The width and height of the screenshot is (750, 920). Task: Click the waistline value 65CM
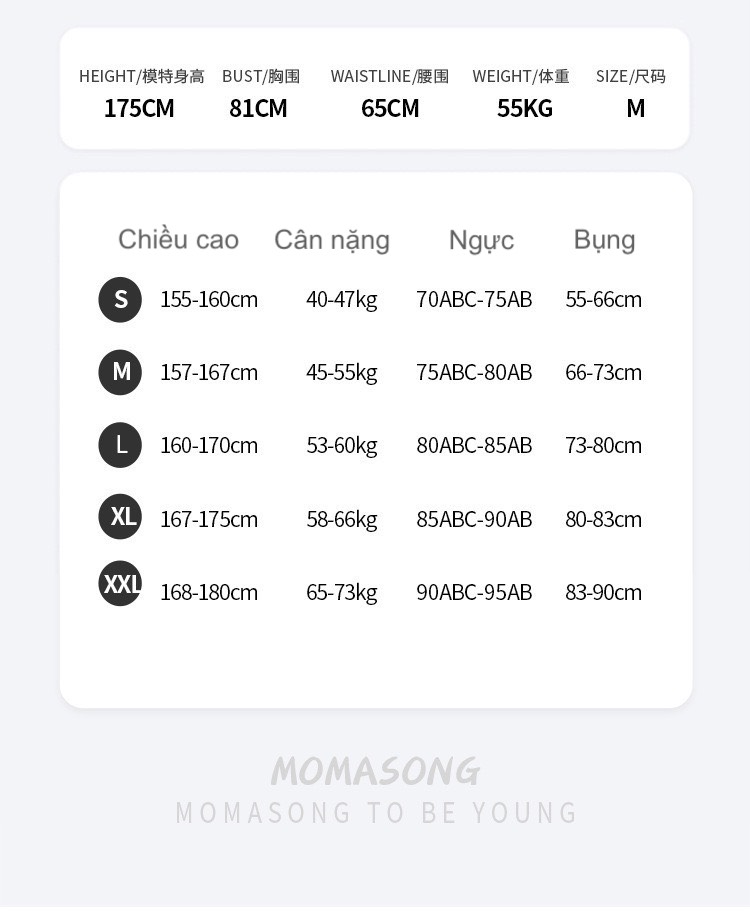[x=390, y=108]
